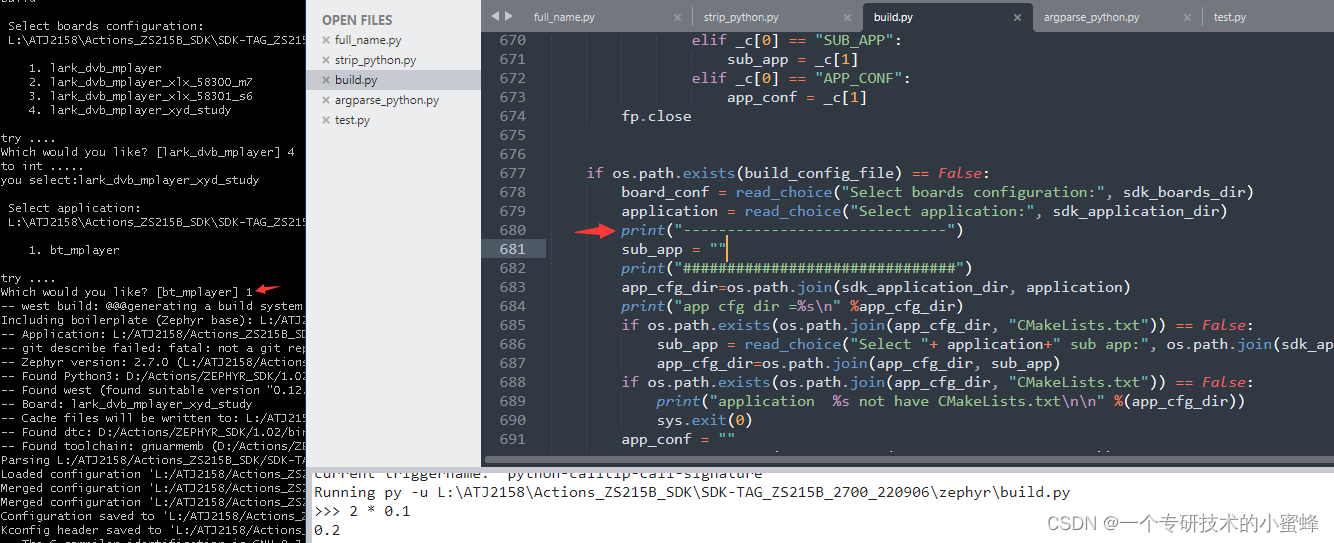Click the OPEN FILES sidebar heading

click(x=357, y=20)
